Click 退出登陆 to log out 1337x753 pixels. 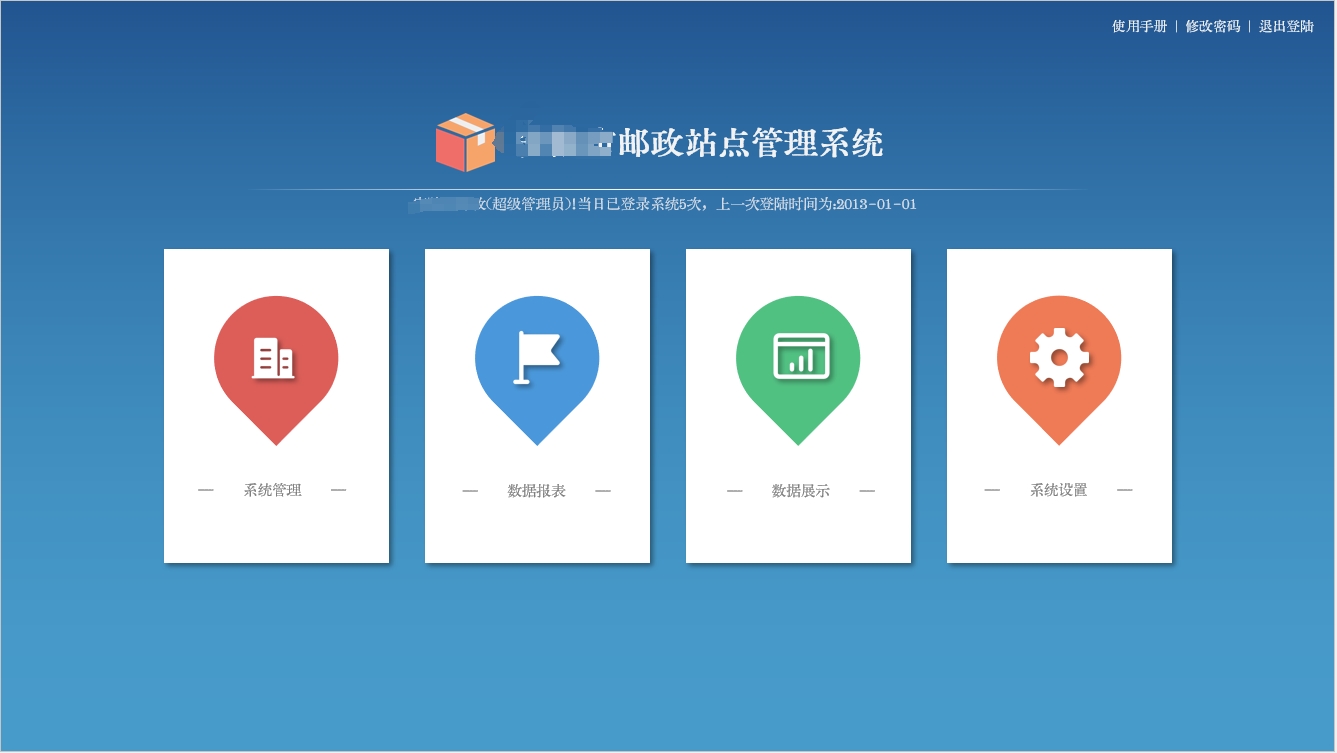1286,27
